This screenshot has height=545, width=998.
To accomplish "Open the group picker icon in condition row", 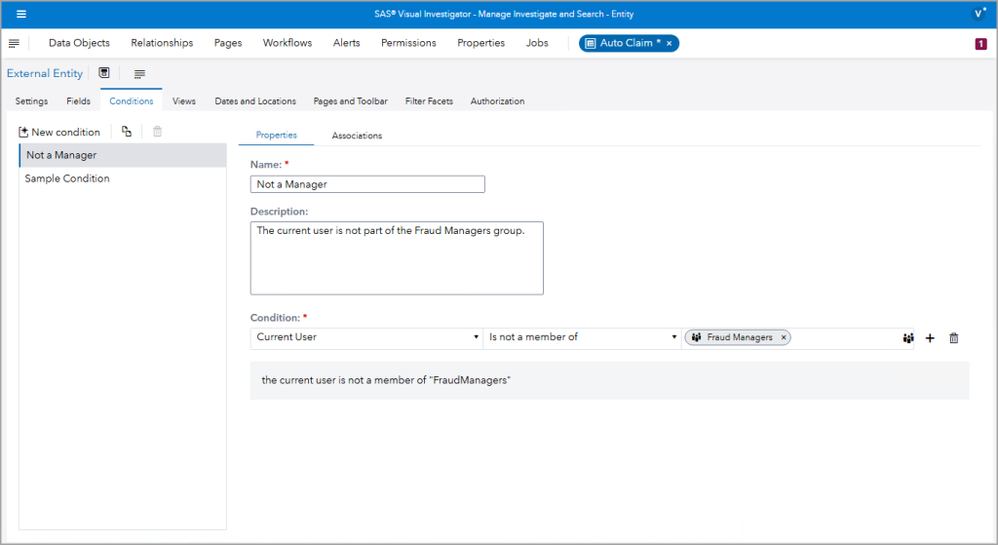I will coord(908,338).
